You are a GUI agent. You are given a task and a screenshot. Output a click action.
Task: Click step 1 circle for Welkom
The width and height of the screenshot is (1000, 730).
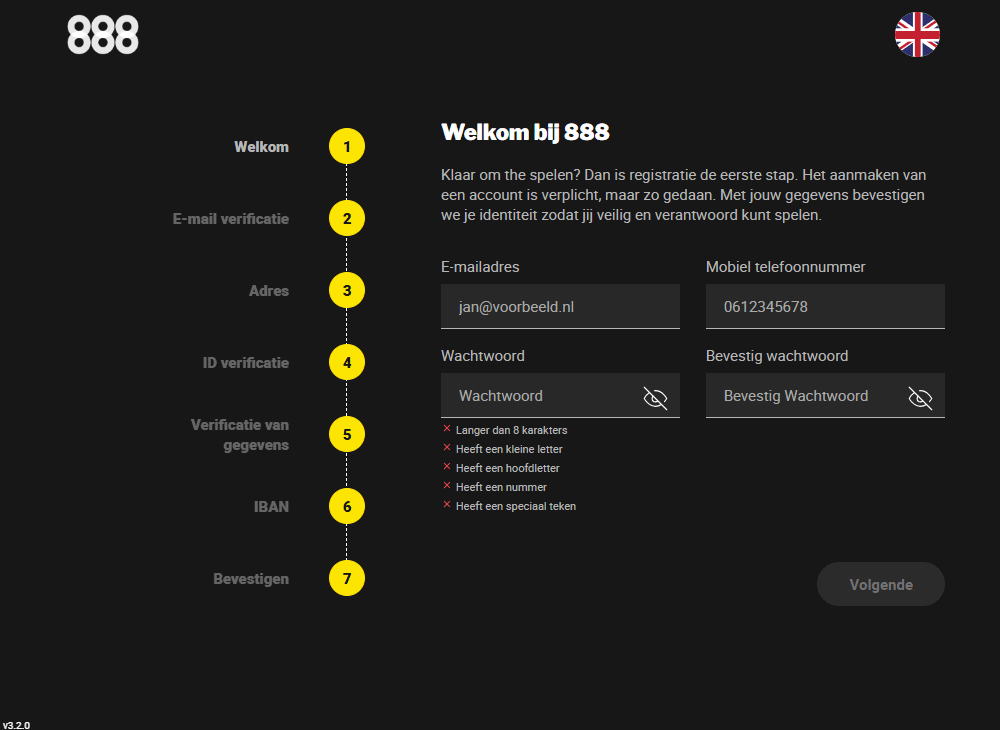[x=347, y=147]
